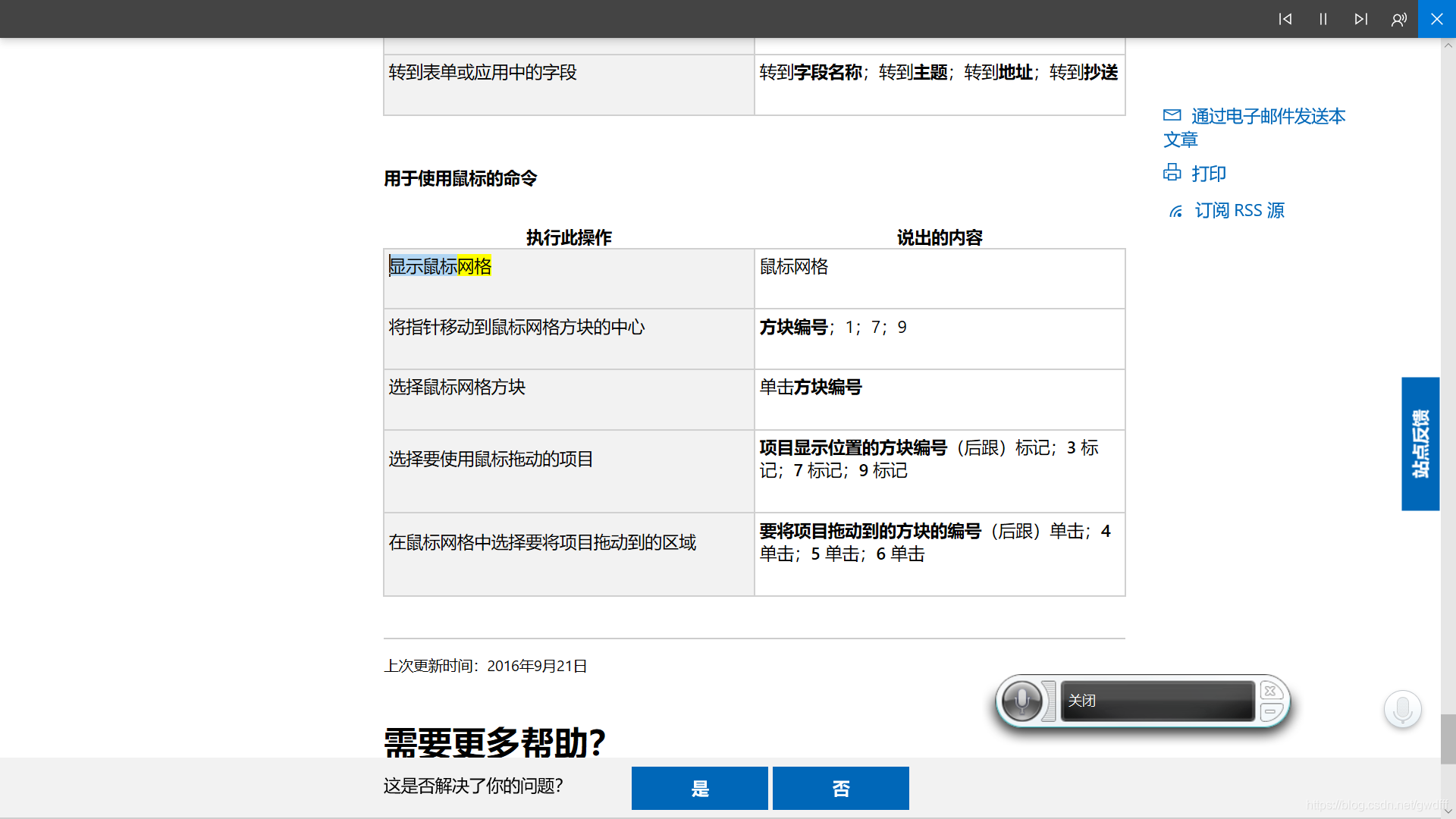Jump to previous paragraph in read aloud bar
Screen dimensions: 1456x819
tap(1285, 19)
